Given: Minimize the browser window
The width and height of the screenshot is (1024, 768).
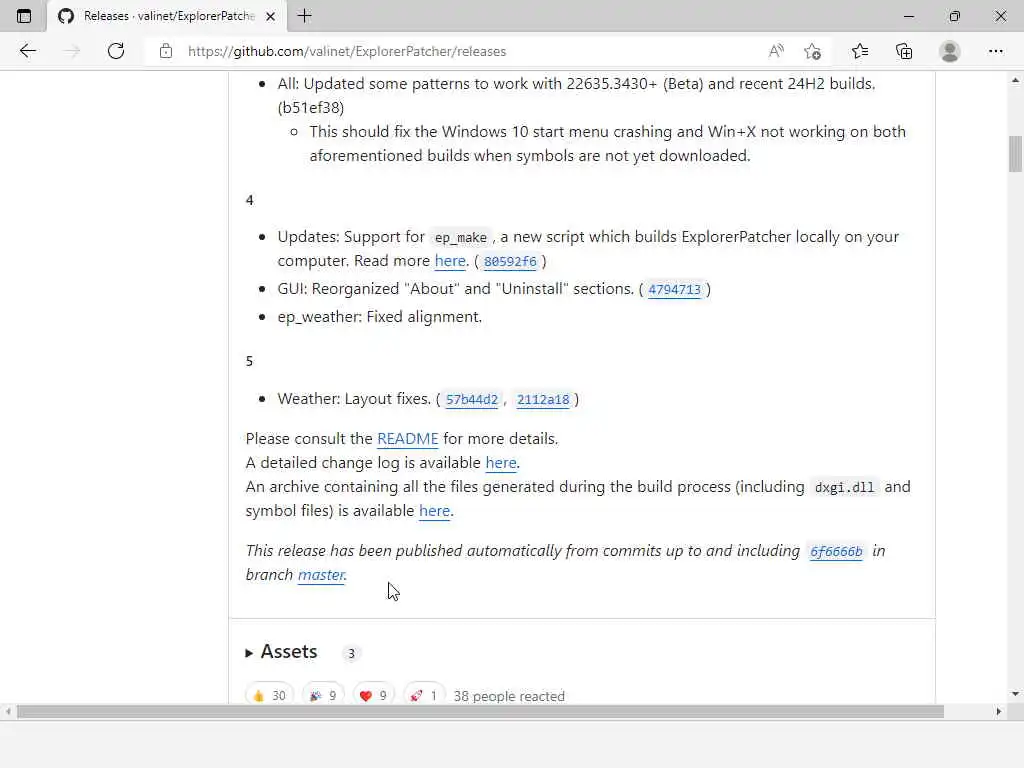Looking at the screenshot, I should click(x=909, y=16).
